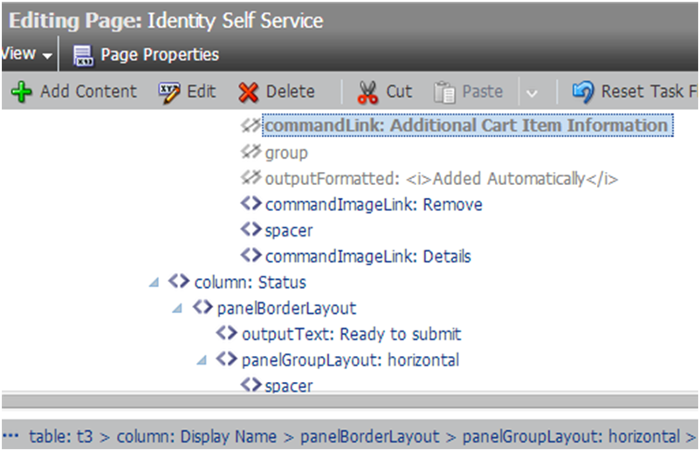Click the Edit pencil icon

(170, 92)
